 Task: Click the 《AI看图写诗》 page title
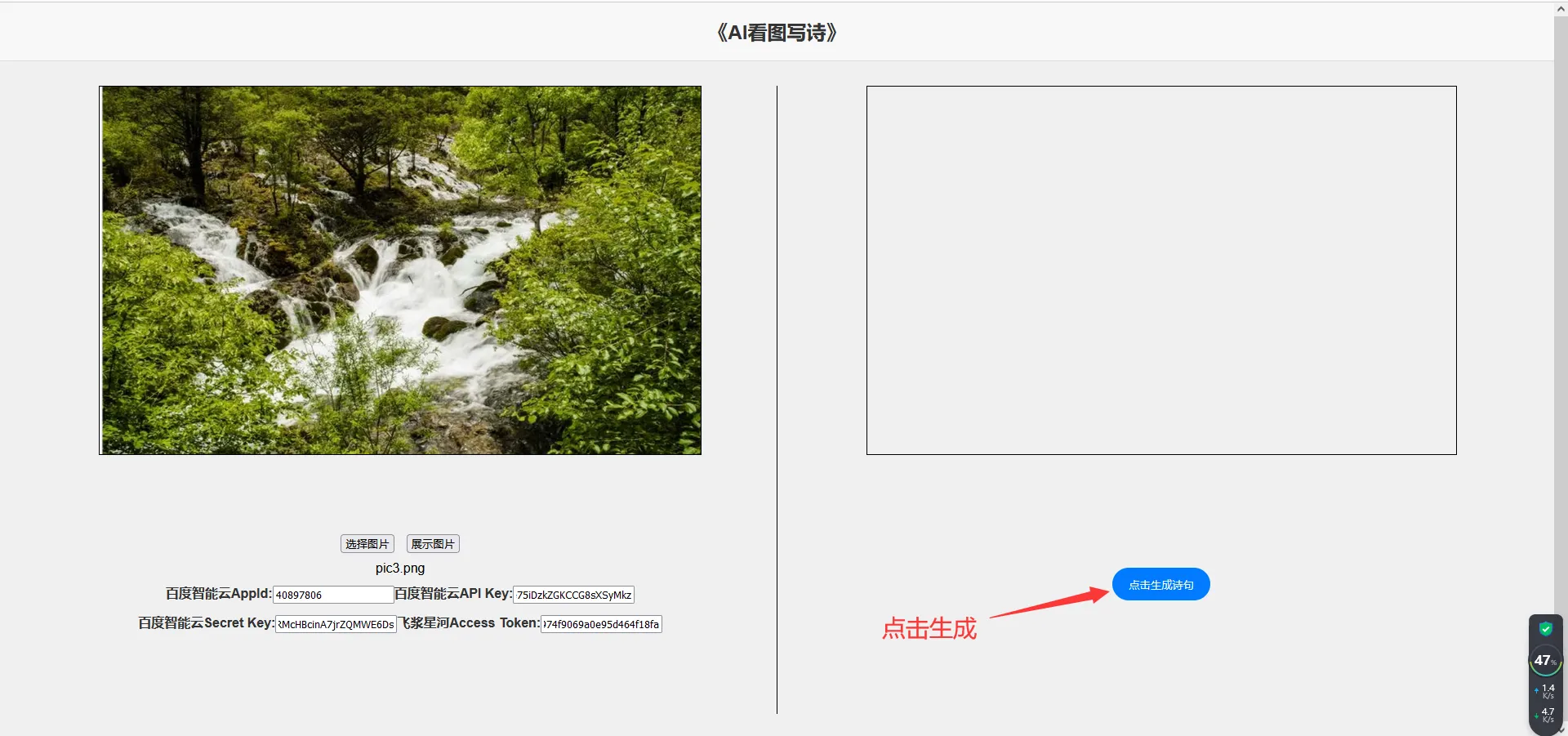coord(776,33)
